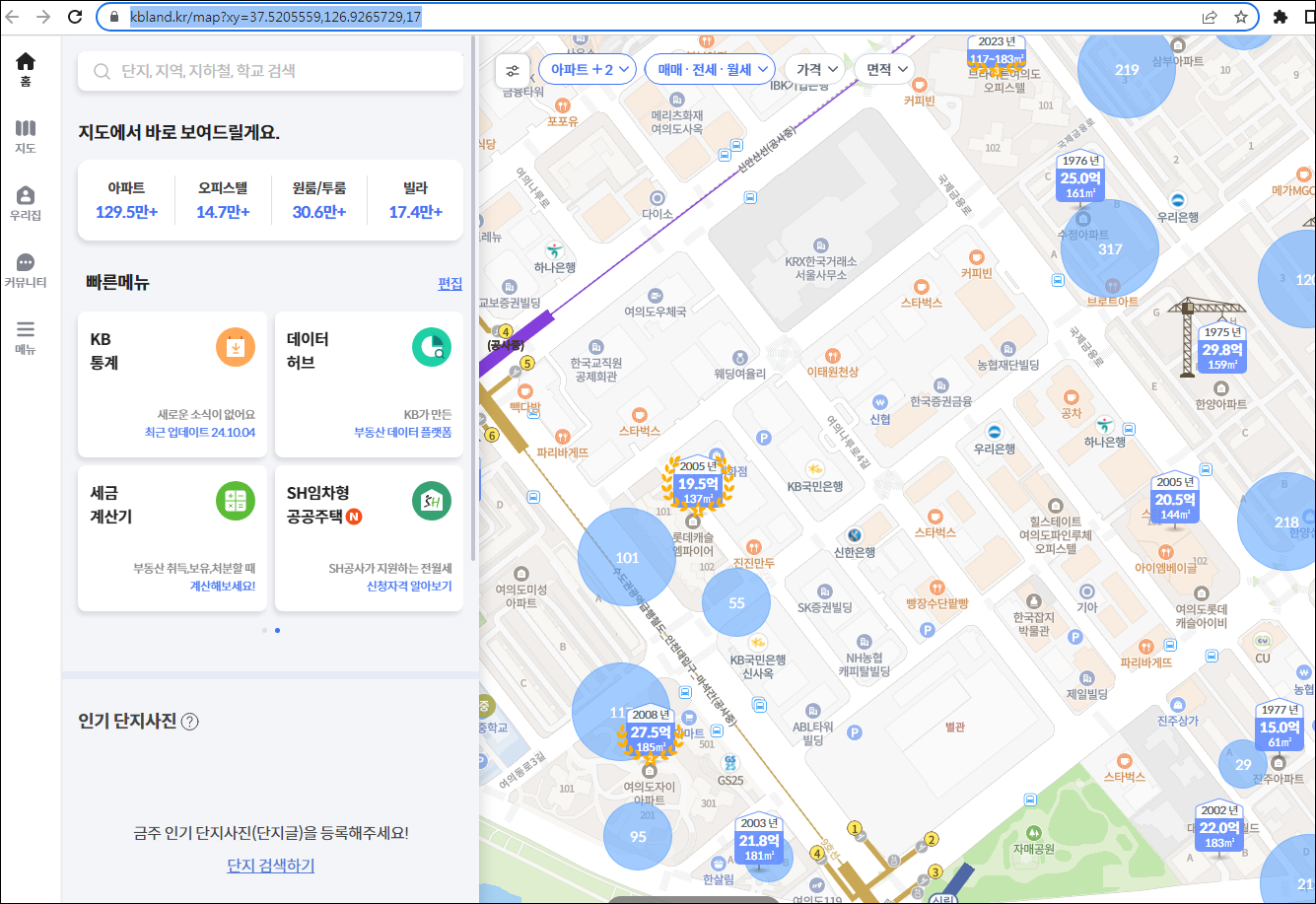This screenshot has height=904, width=1316.
Task: Select the 빌라 17.4만+ category
Action: [415, 200]
